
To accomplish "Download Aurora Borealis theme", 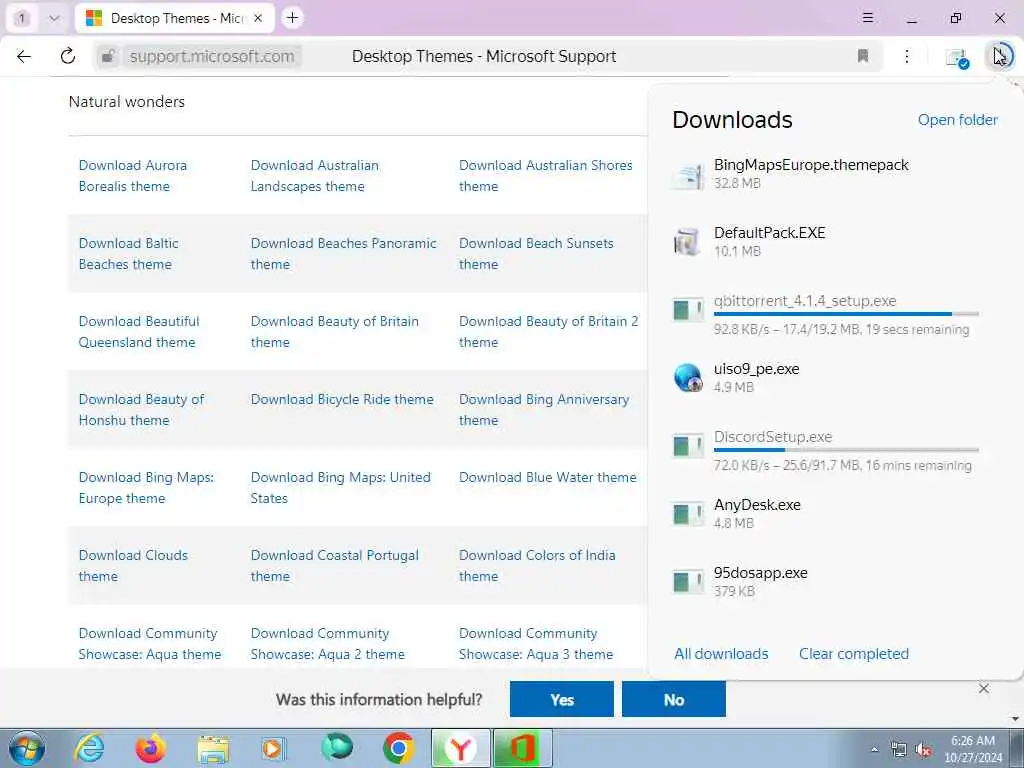I will pyautogui.click(x=133, y=176).
